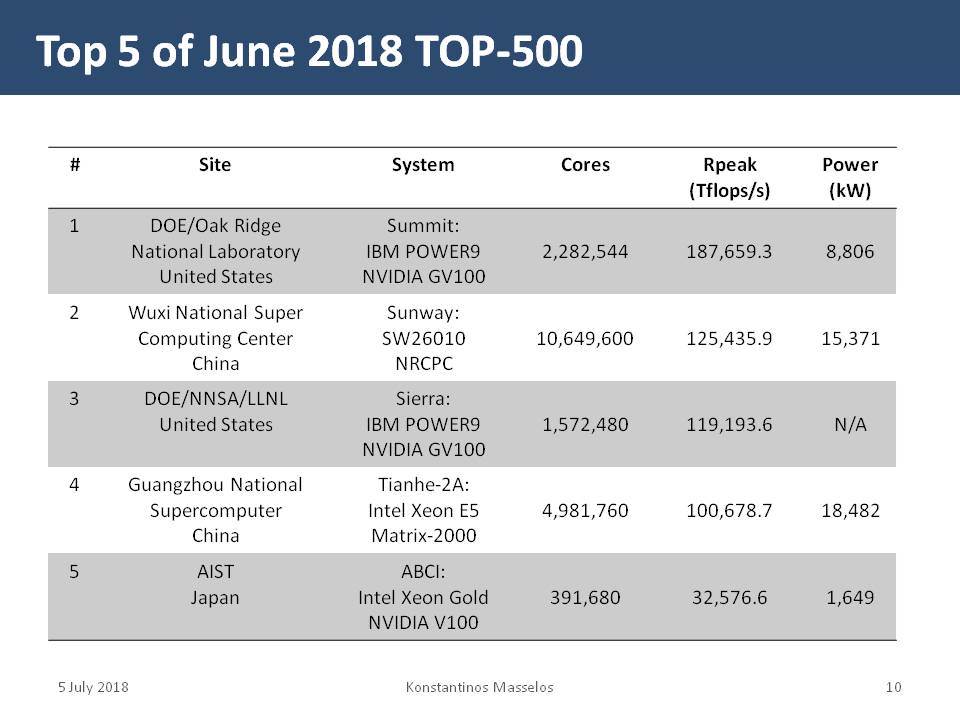Select the Rpeak value "32,576.6"

coord(729,598)
